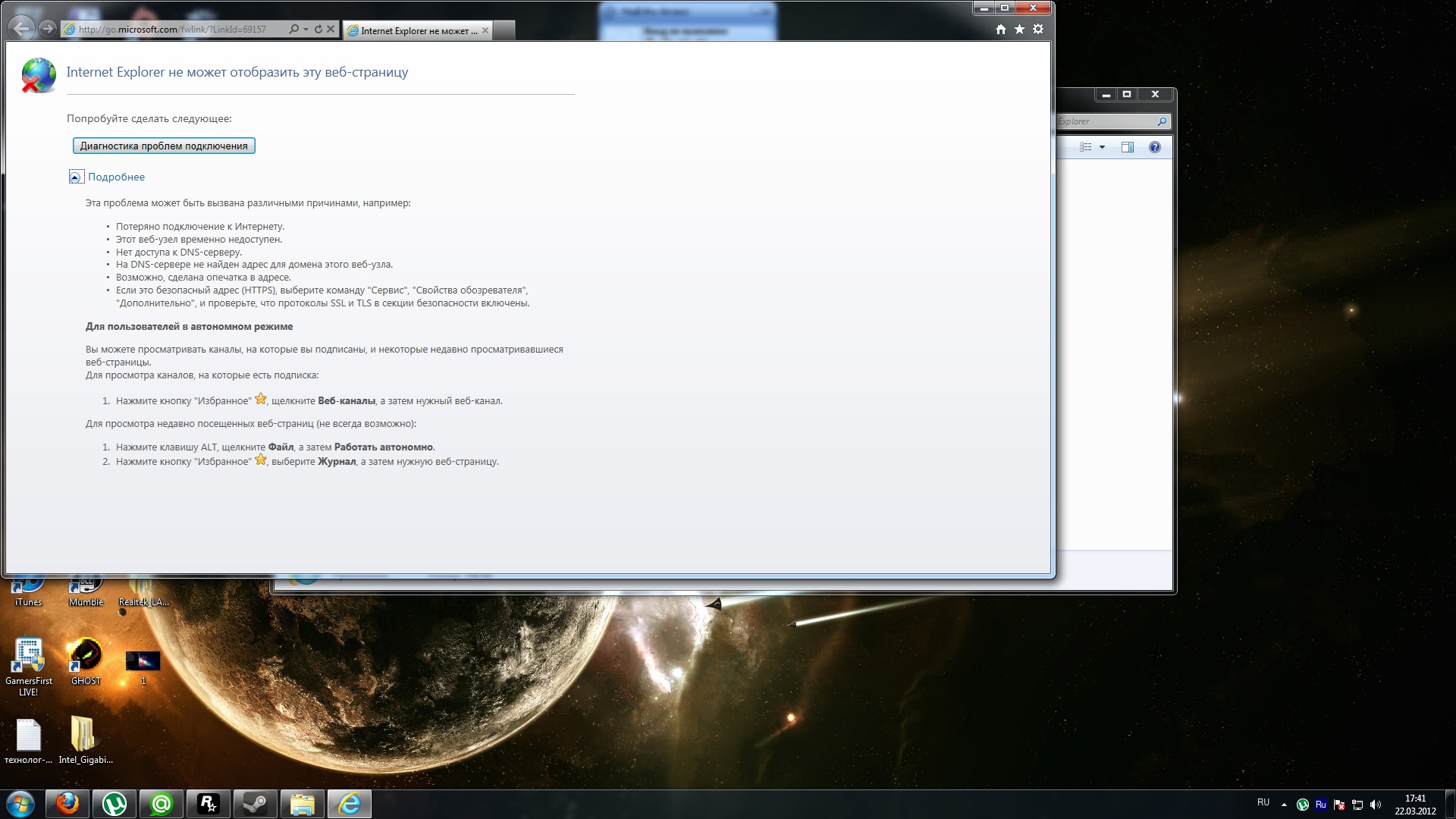Click the blue Ru keyboard layout tray icon

click(x=1321, y=805)
